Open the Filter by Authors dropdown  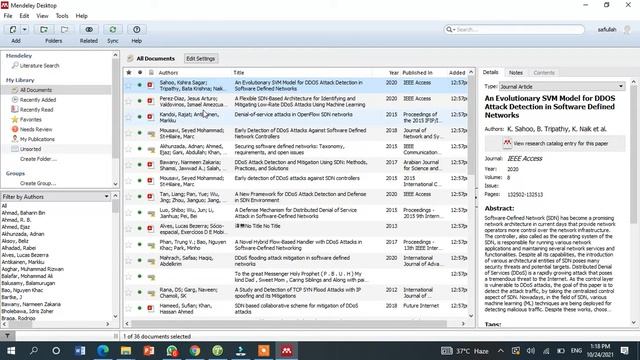[56, 197]
